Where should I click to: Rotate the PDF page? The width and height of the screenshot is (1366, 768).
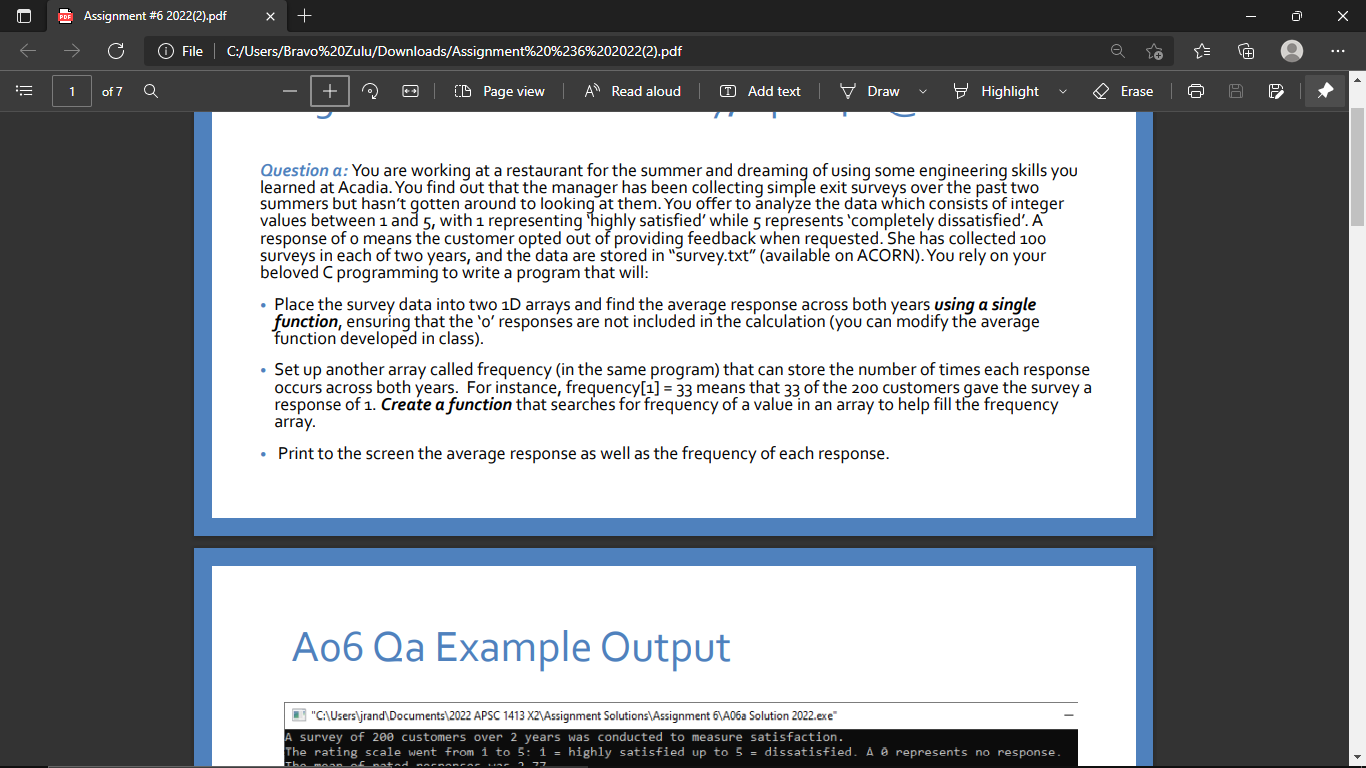(x=369, y=91)
